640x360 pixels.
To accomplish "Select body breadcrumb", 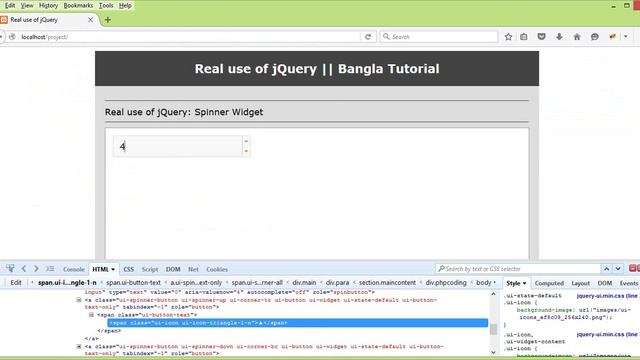I will [484, 283].
